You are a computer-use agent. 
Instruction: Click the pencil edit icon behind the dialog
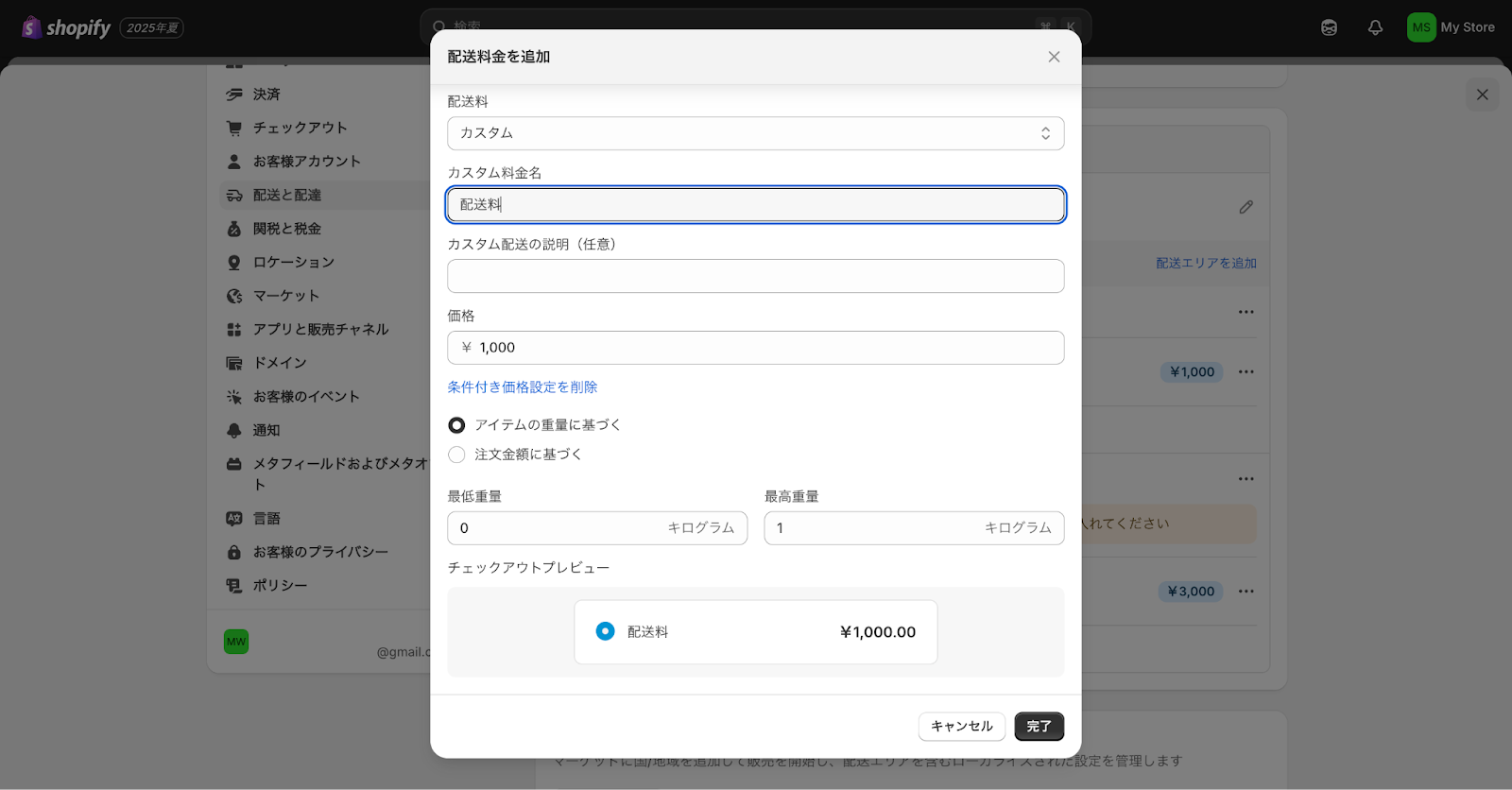pyautogui.click(x=1246, y=207)
